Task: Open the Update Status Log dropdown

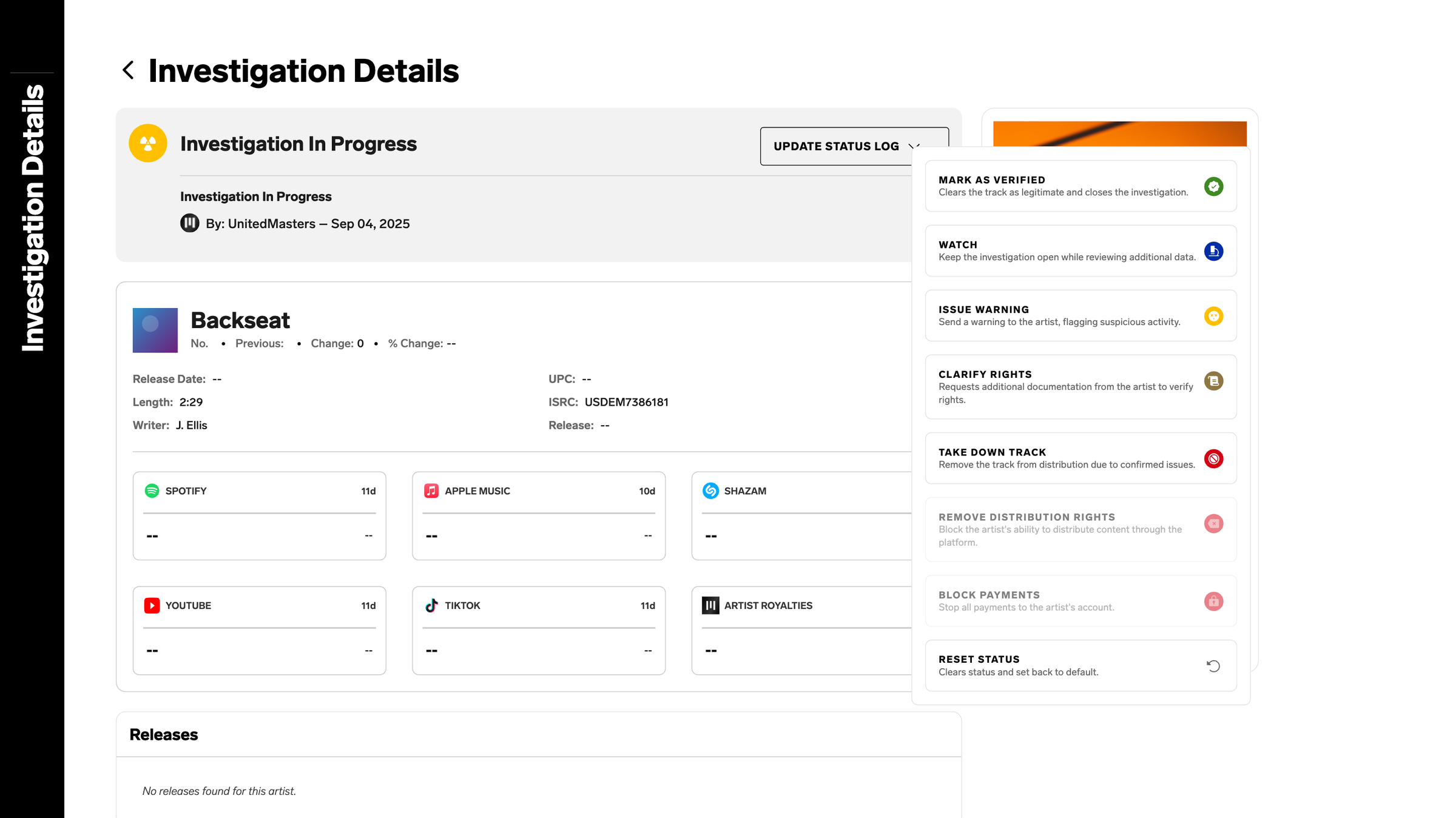Action: tap(854, 146)
